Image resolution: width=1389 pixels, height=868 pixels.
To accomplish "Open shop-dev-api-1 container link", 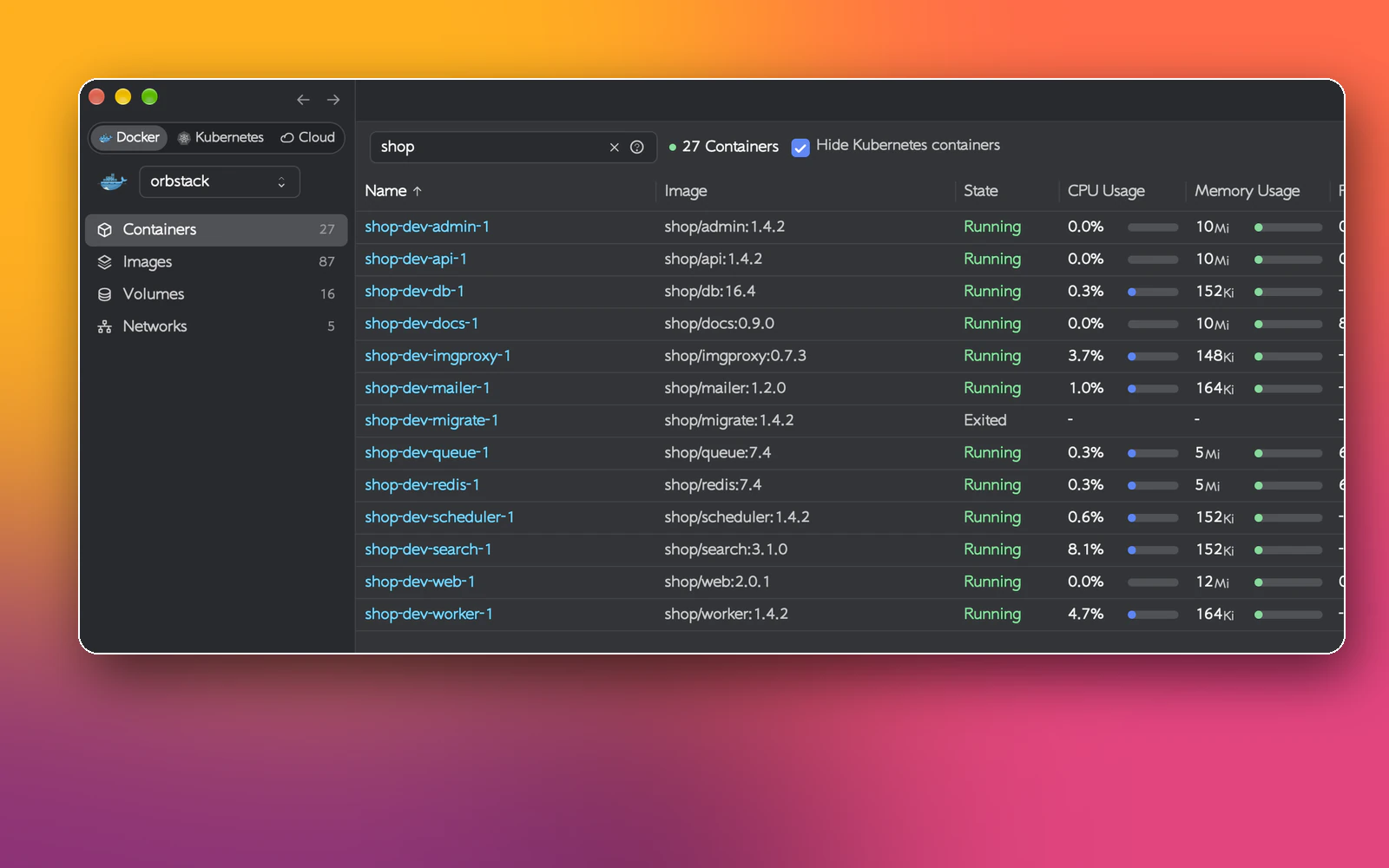I will coord(416,259).
